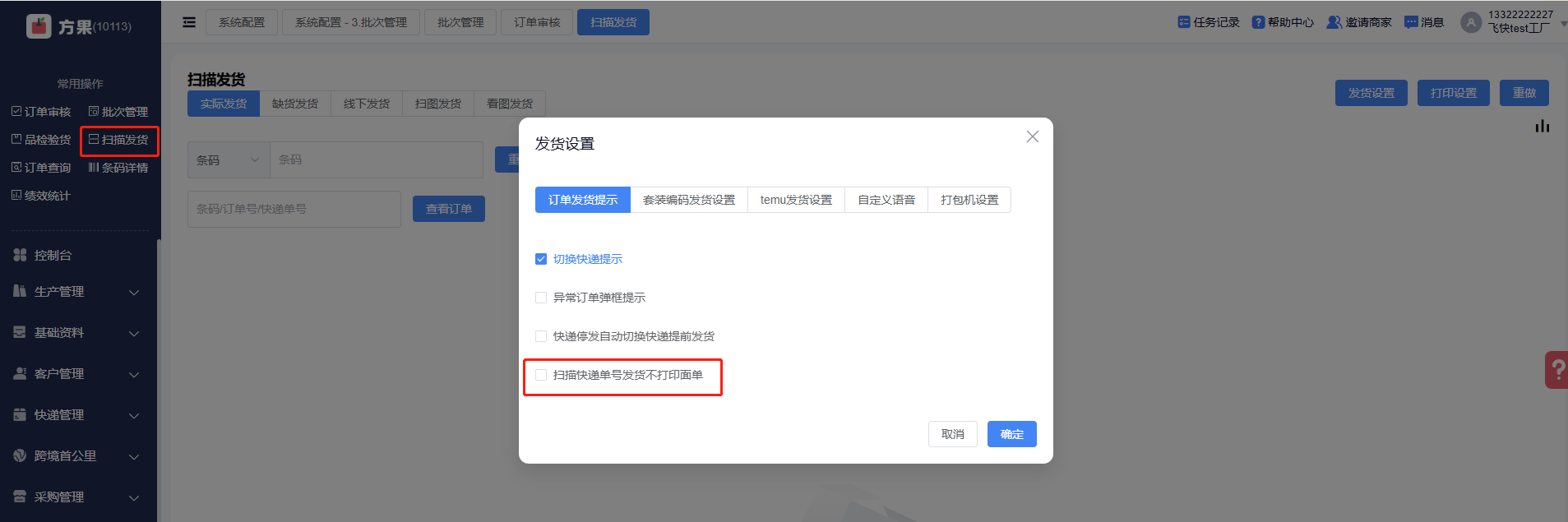Viewport: 1568px width, 522px height.
Task: Confirm dialog with 确定 button
Action: [1011, 434]
